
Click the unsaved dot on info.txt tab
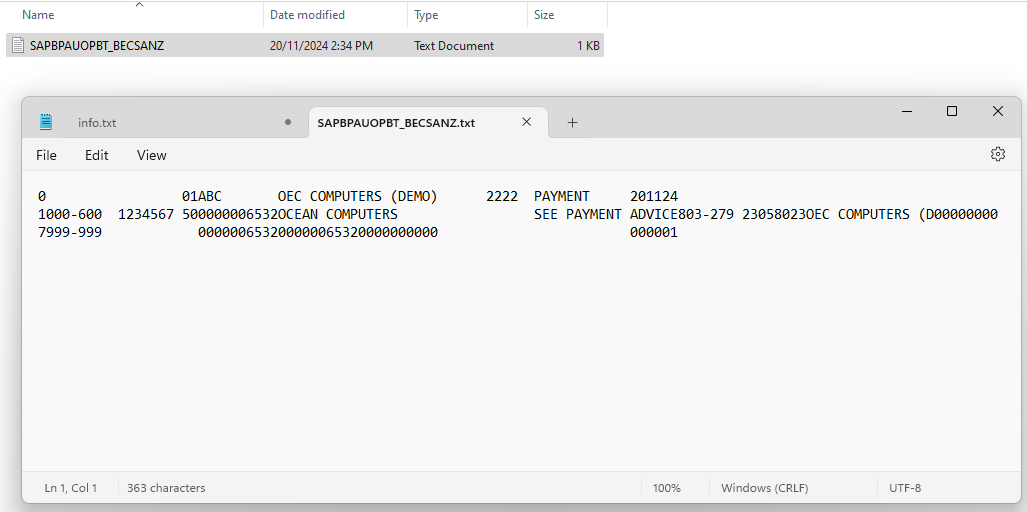[288, 122]
